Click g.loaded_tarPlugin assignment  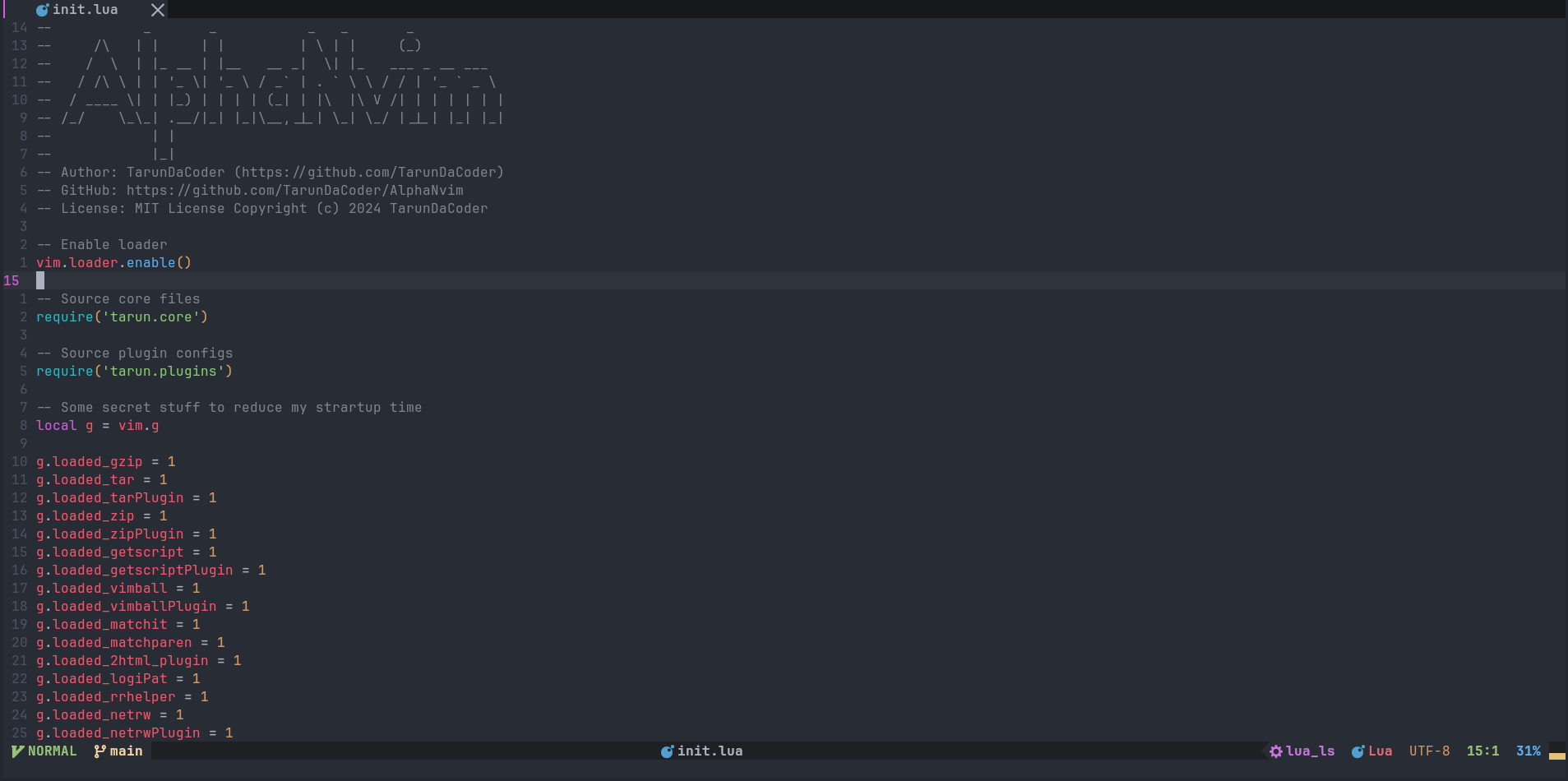click(127, 498)
